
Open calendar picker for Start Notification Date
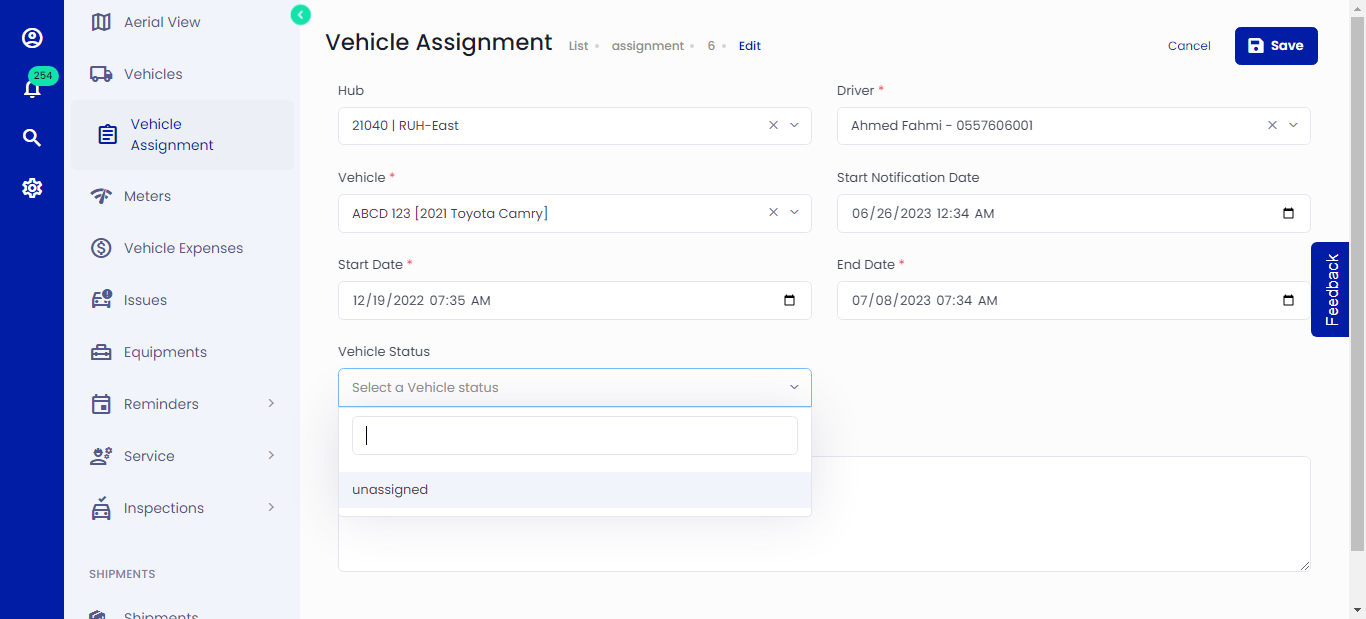pos(1288,213)
